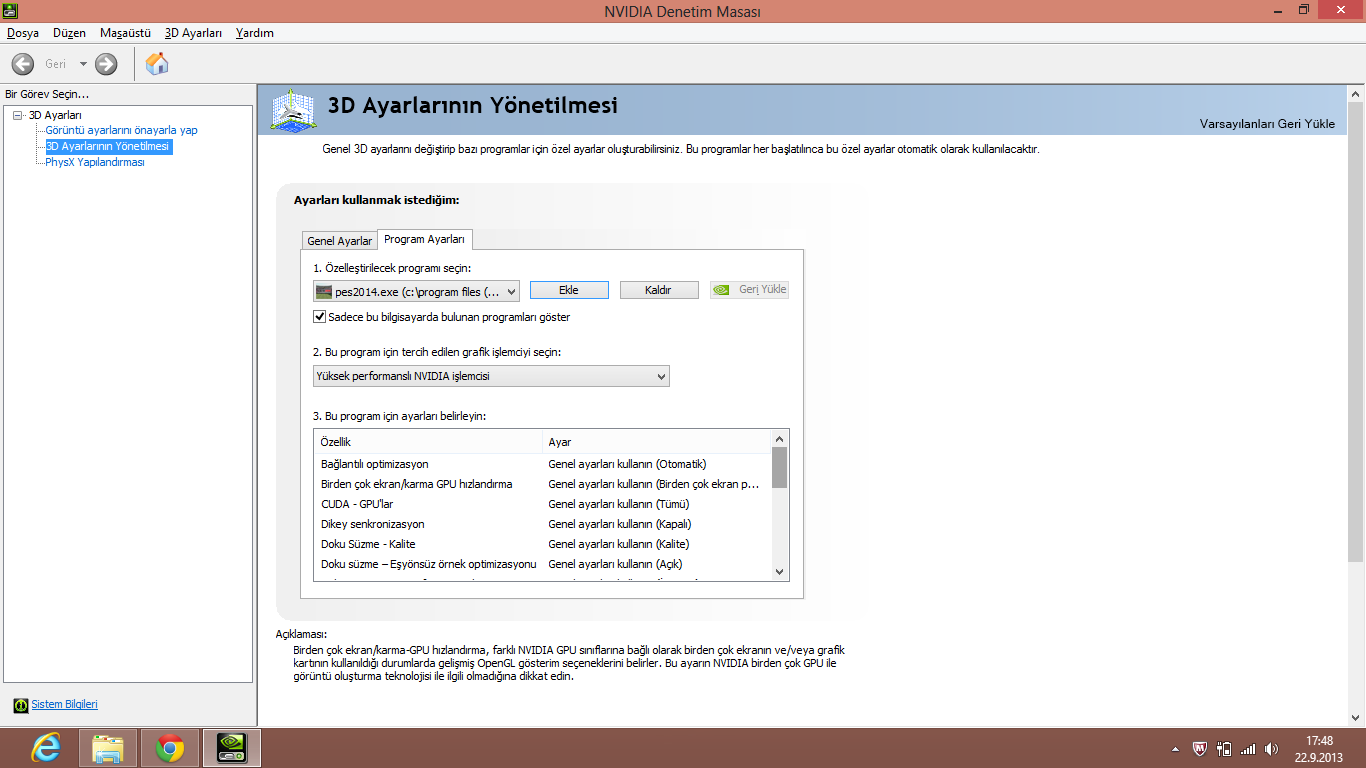1366x768 pixels.
Task: Select "CUDA - GPU'lar" setting row
Action: coord(543,504)
